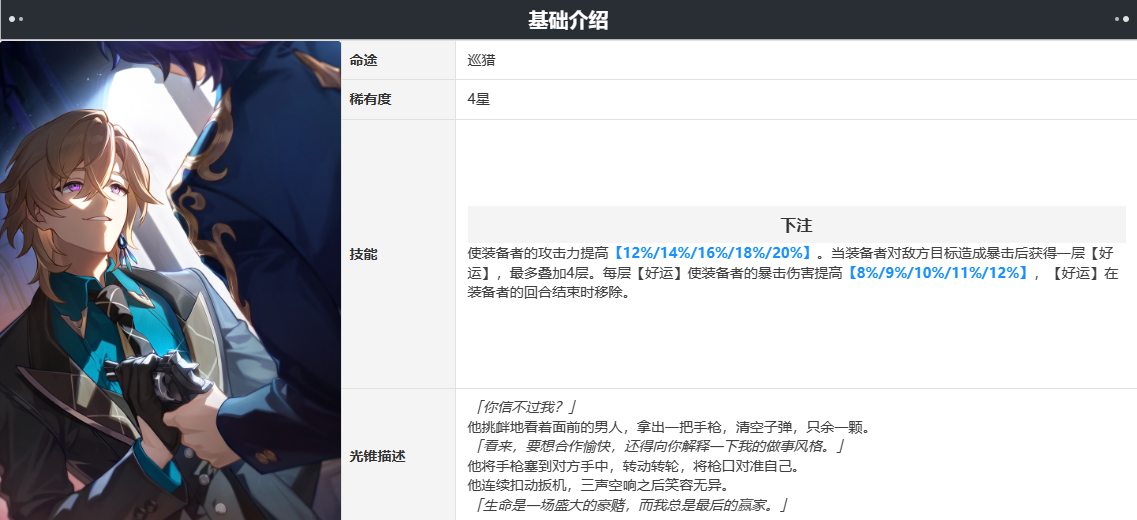Click the two dots left of header
The height and width of the screenshot is (520, 1137).
[x=15, y=20]
